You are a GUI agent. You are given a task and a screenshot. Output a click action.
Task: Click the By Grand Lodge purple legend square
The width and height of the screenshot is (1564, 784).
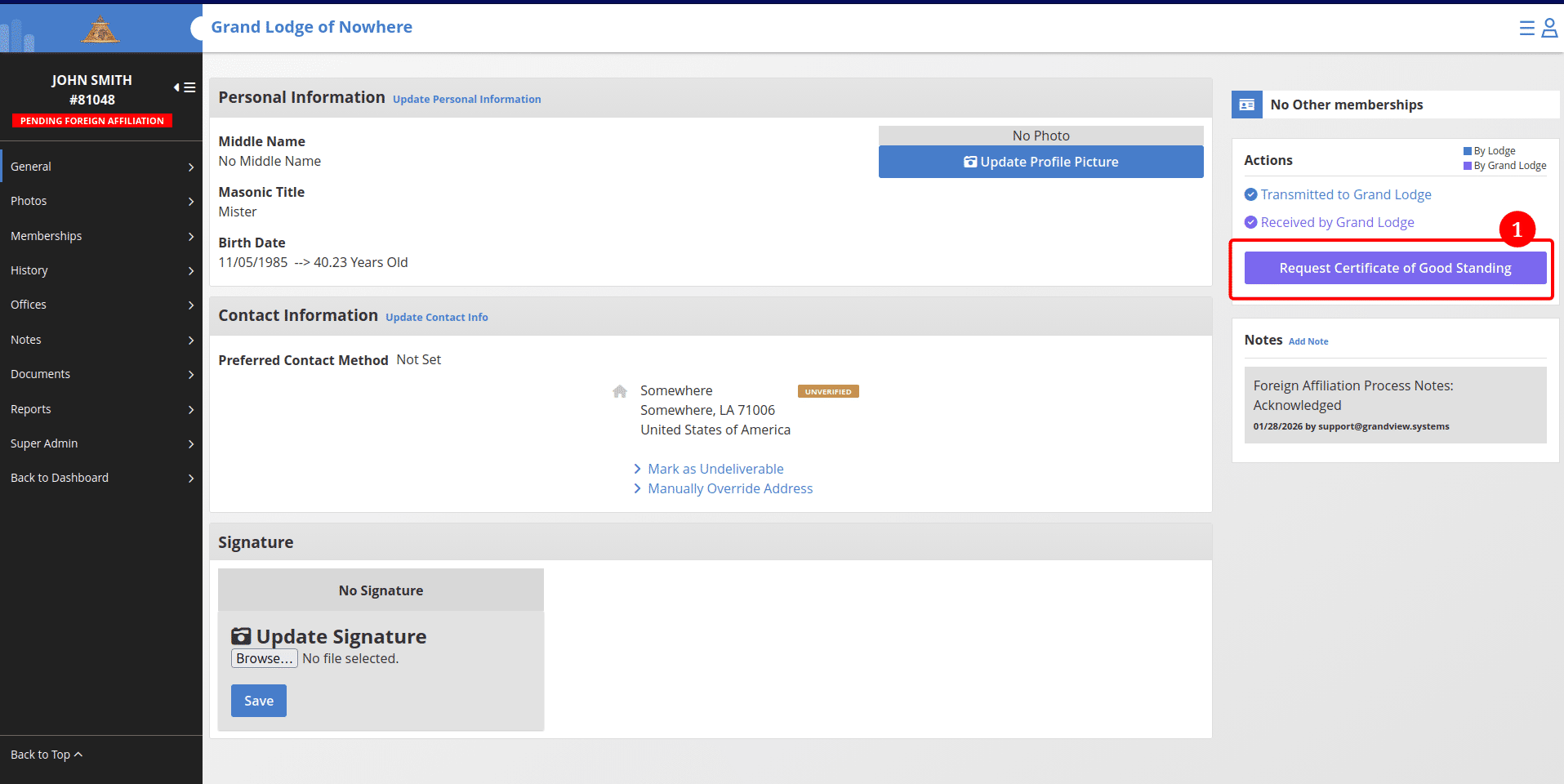pos(1468,166)
